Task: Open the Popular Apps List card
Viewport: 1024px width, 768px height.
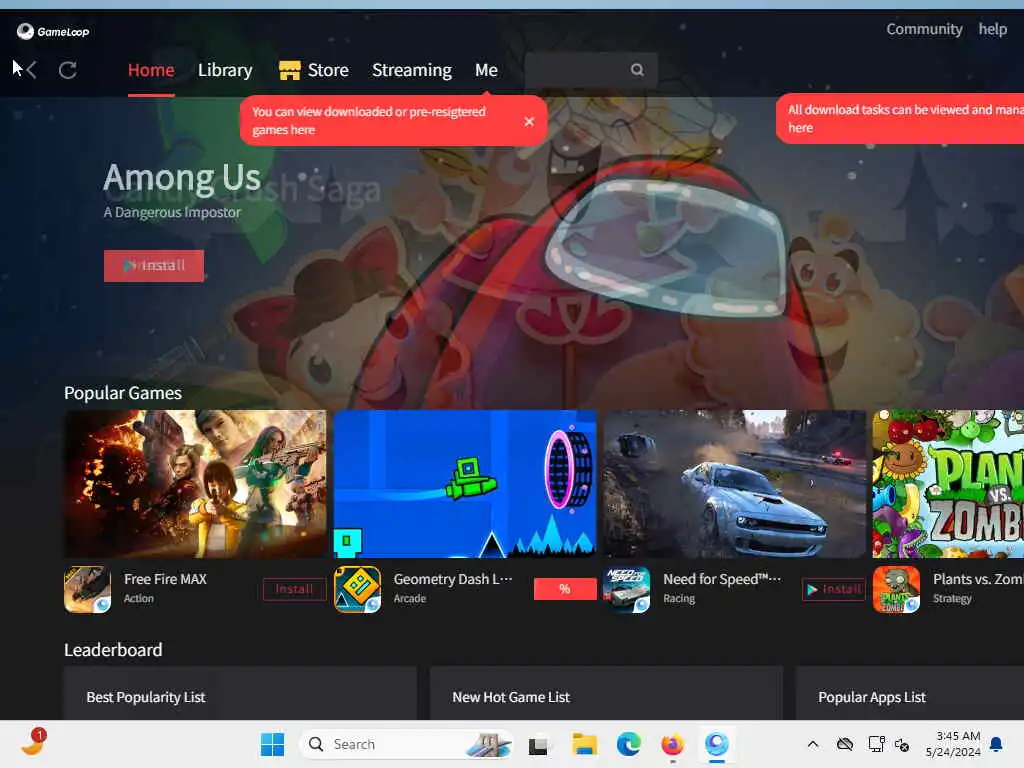Action: pos(910,694)
